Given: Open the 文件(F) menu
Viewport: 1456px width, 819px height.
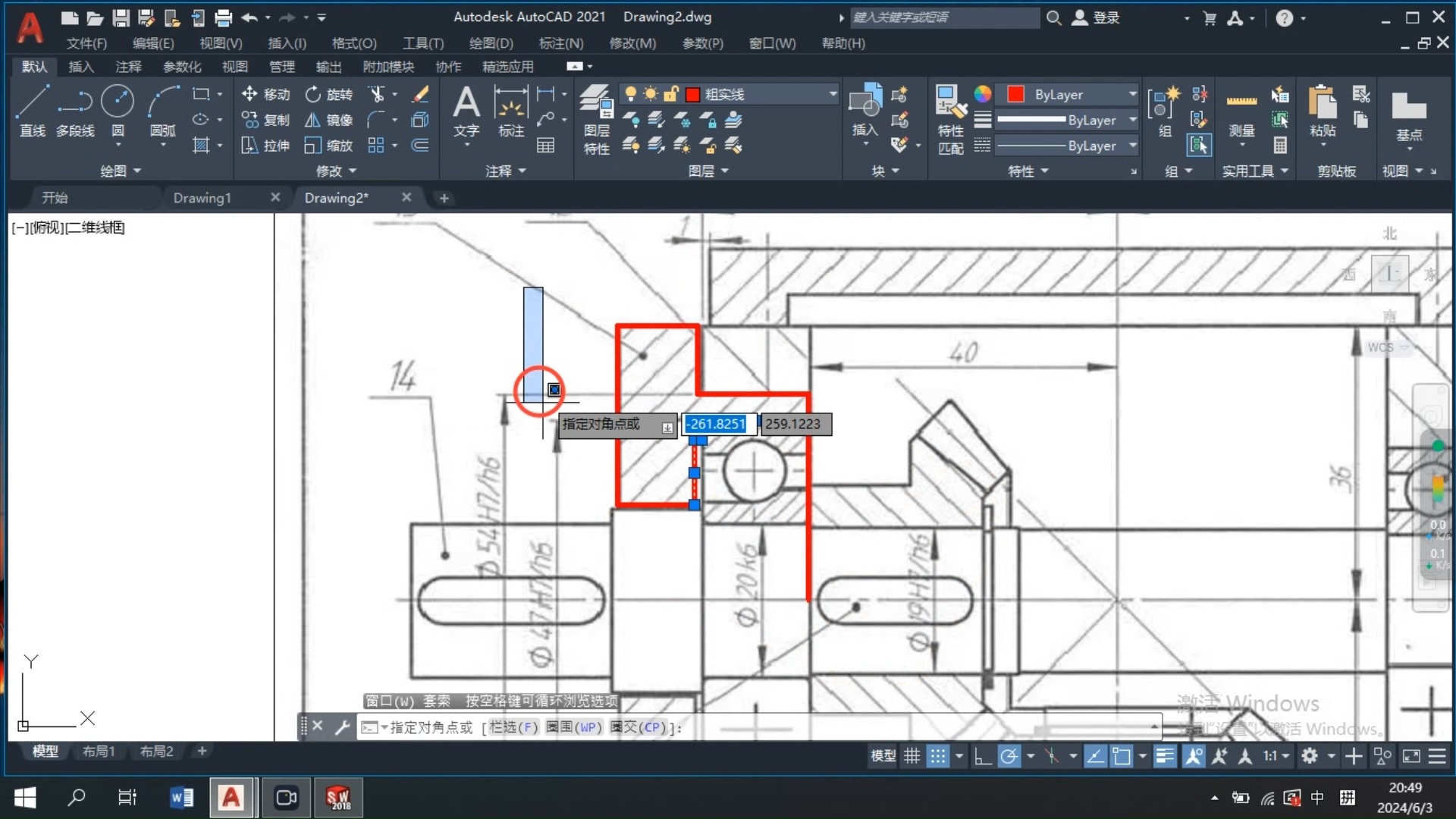Looking at the screenshot, I should [86, 43].
